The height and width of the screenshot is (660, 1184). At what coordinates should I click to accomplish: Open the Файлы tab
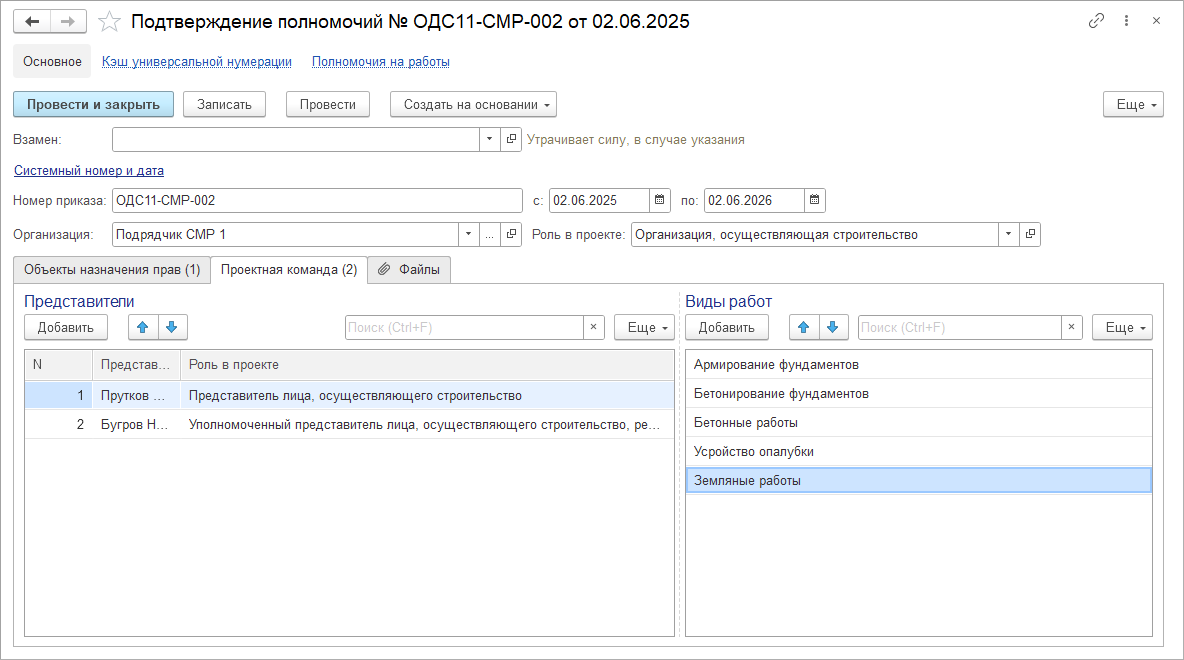tap(410, 270)
